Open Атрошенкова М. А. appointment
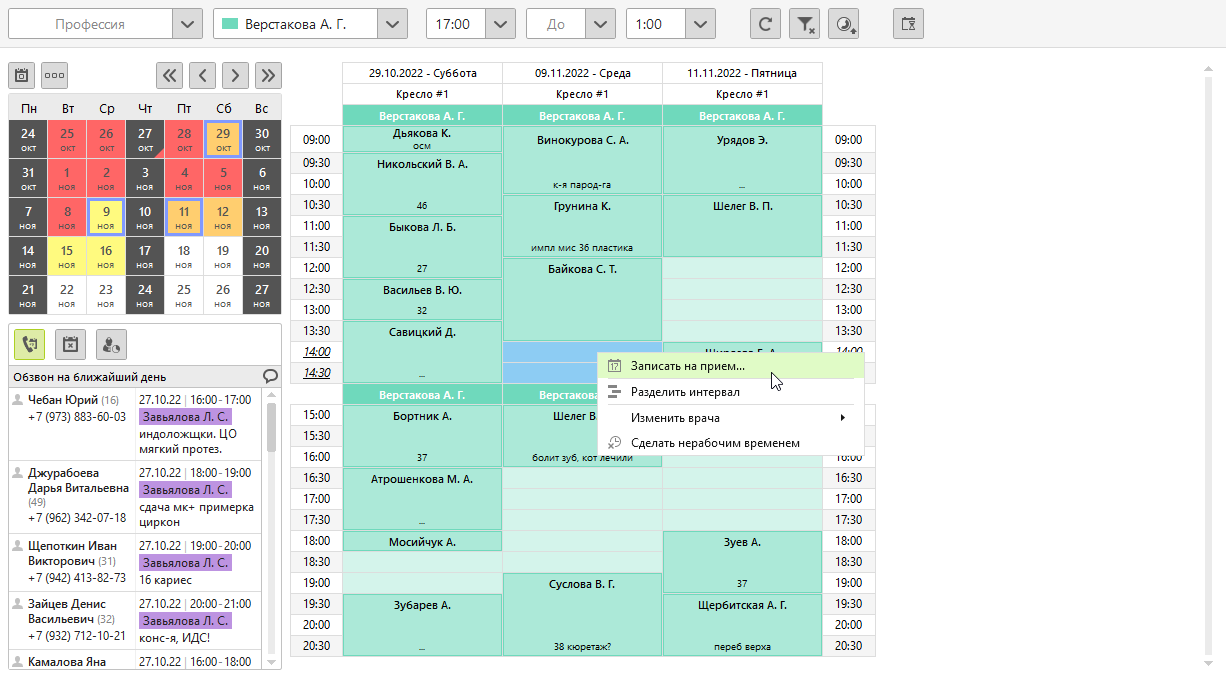The height and width of the screenshot is (678, 1226). 422,498
